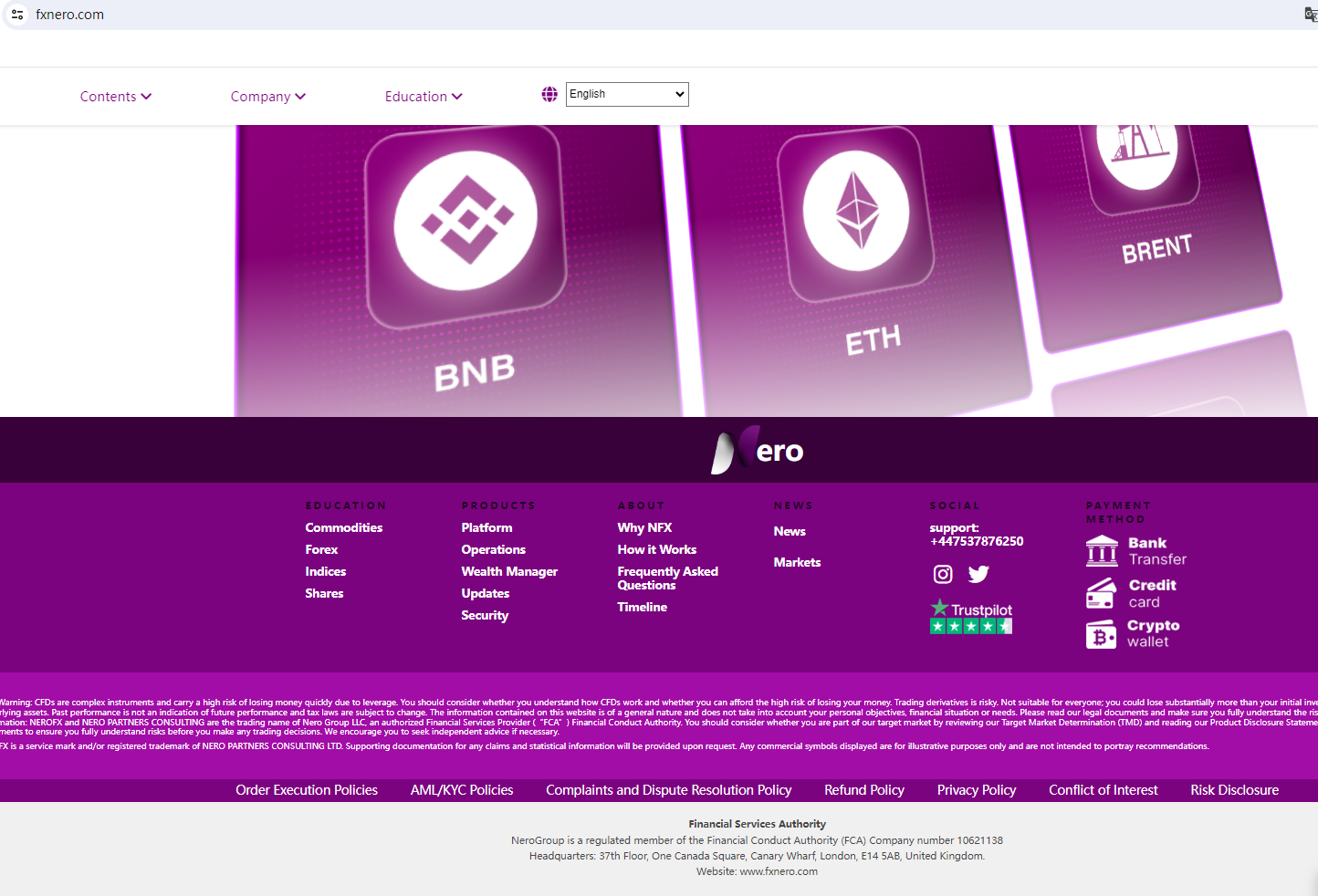Visit the How it Works page

(x=657, y=549)
